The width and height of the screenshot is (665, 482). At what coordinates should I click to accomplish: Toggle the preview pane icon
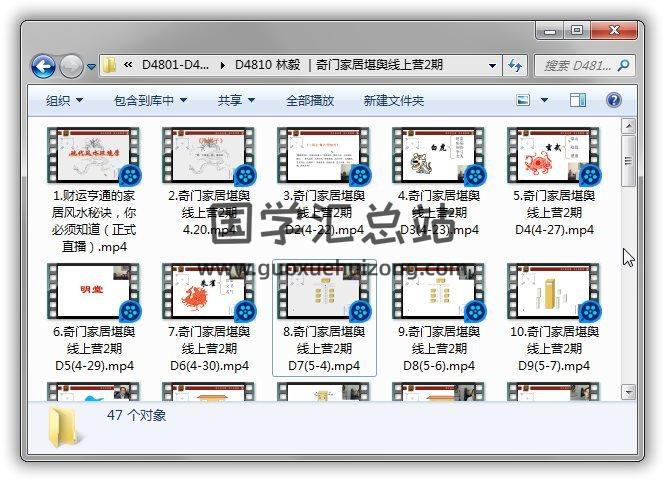click(x=578, y=100)
